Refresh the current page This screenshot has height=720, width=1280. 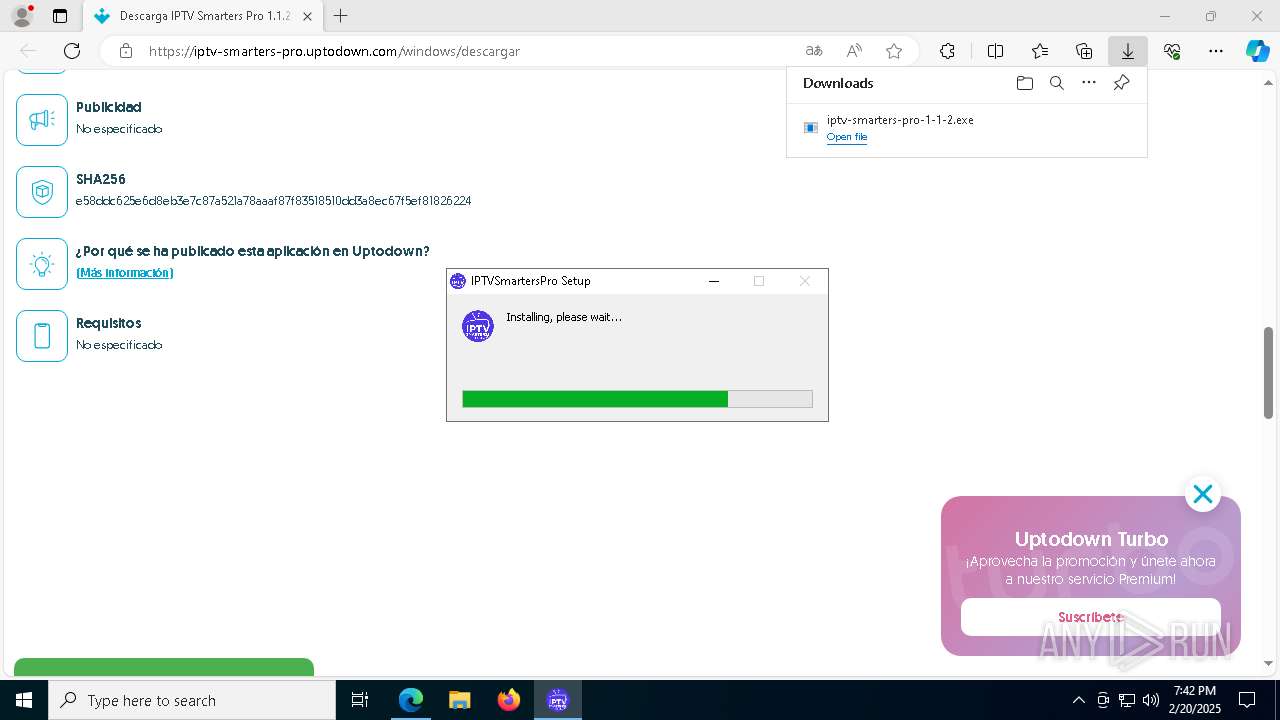pos(72,51)
